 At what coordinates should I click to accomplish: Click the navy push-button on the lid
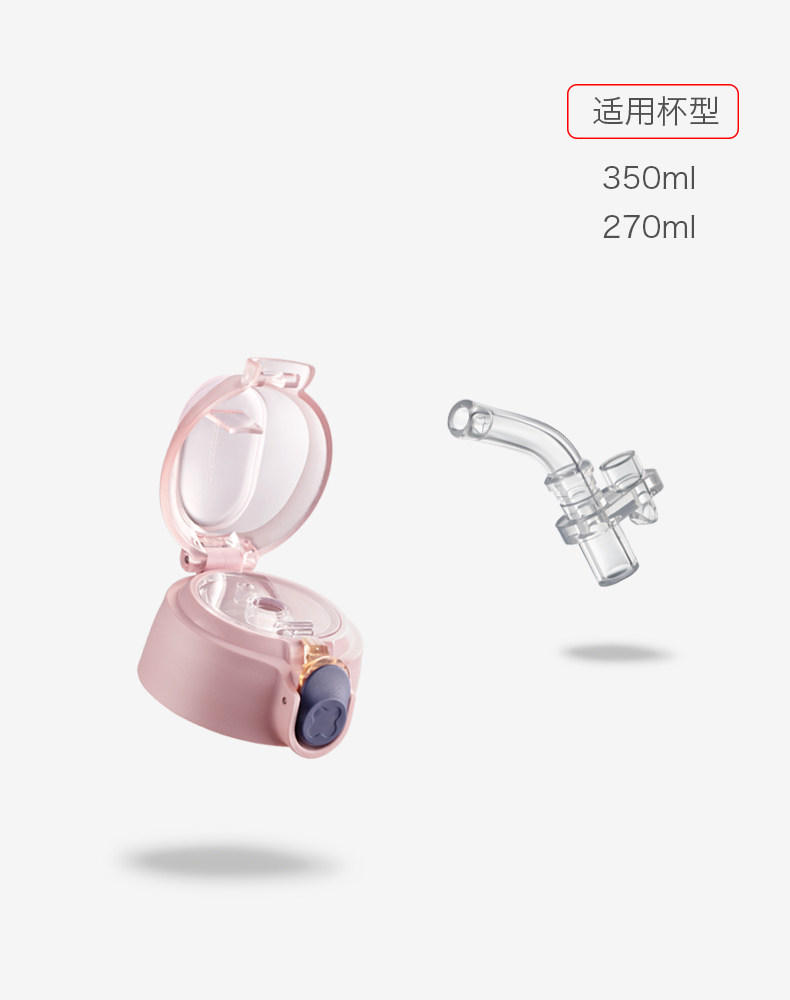point(326,702)
